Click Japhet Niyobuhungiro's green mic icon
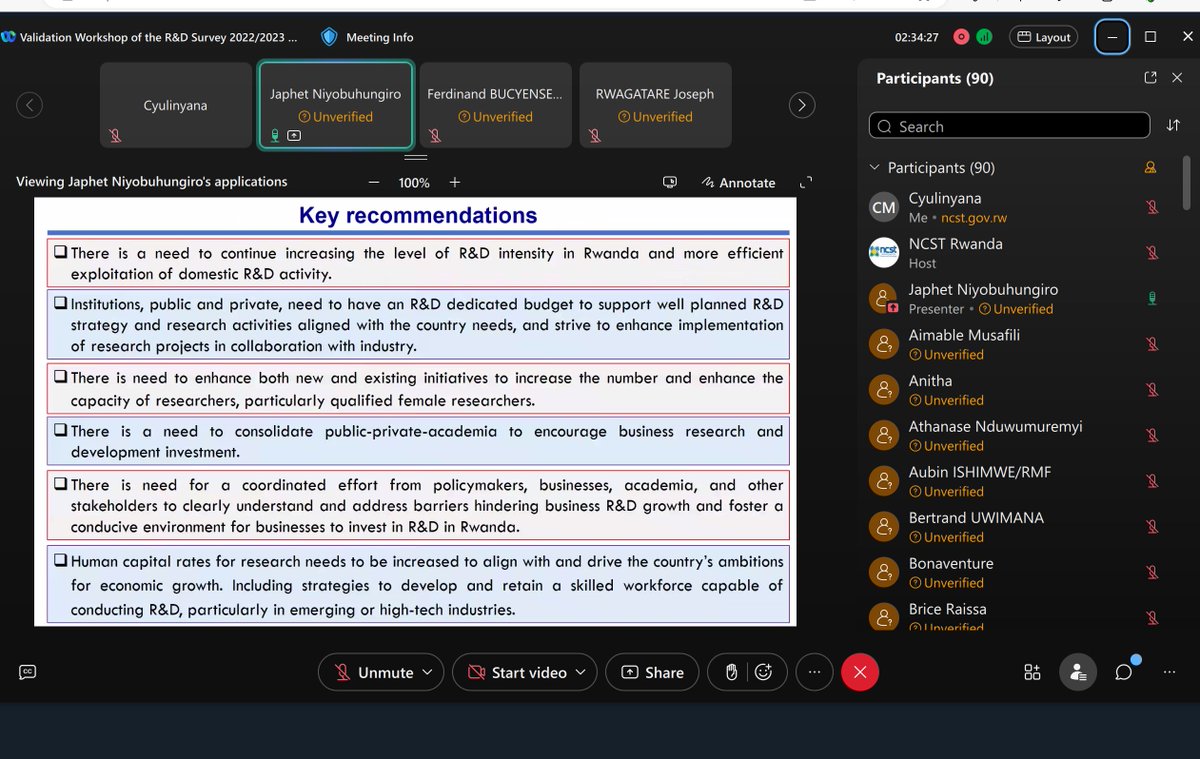1200x759 pixels. coord(1152,298)
